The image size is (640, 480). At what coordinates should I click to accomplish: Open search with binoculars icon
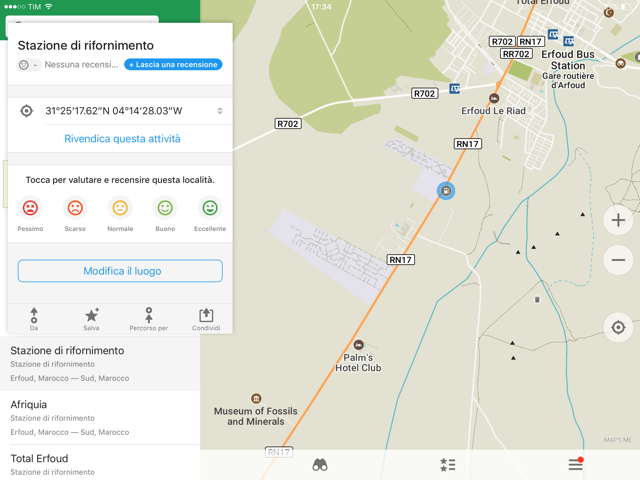(x=320, y=465)
